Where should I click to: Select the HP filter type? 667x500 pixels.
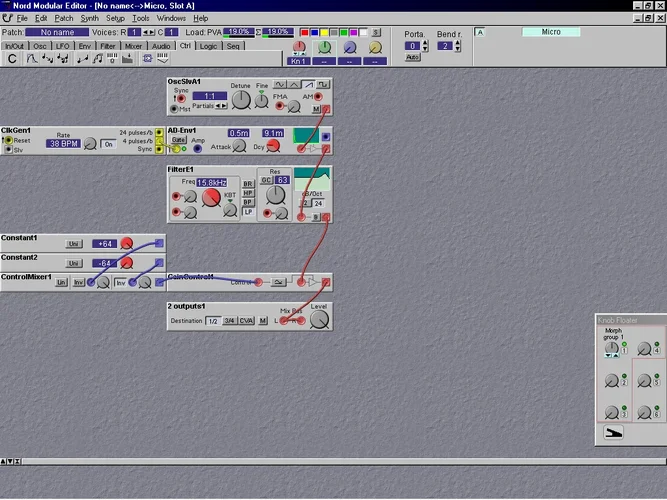point(247,192)
